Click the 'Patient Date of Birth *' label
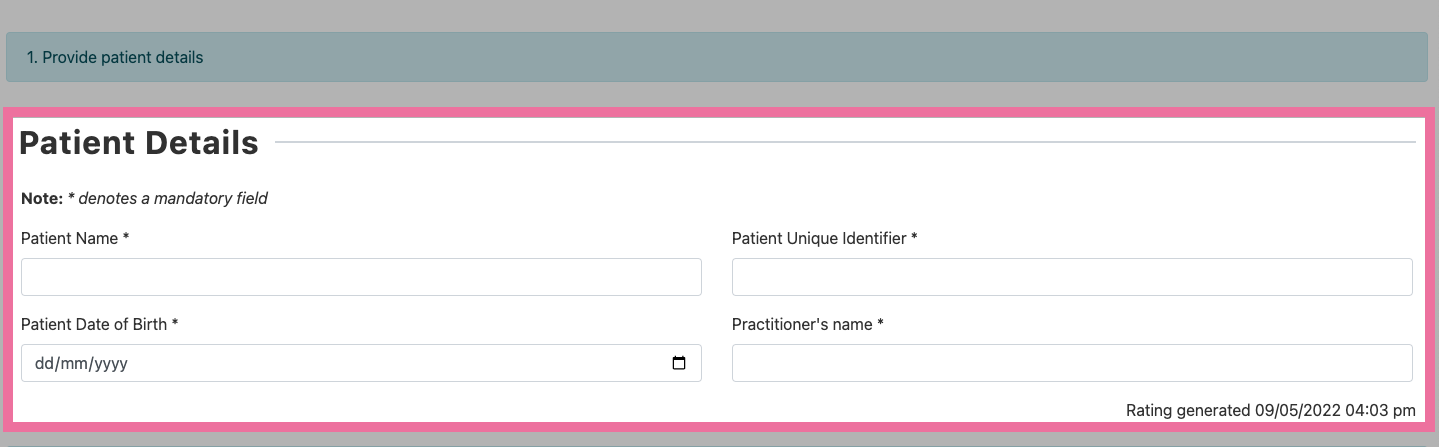Image resolution: width=1439 pixels, height=447 pixels. pyautogui.click(x=100, y=324)
